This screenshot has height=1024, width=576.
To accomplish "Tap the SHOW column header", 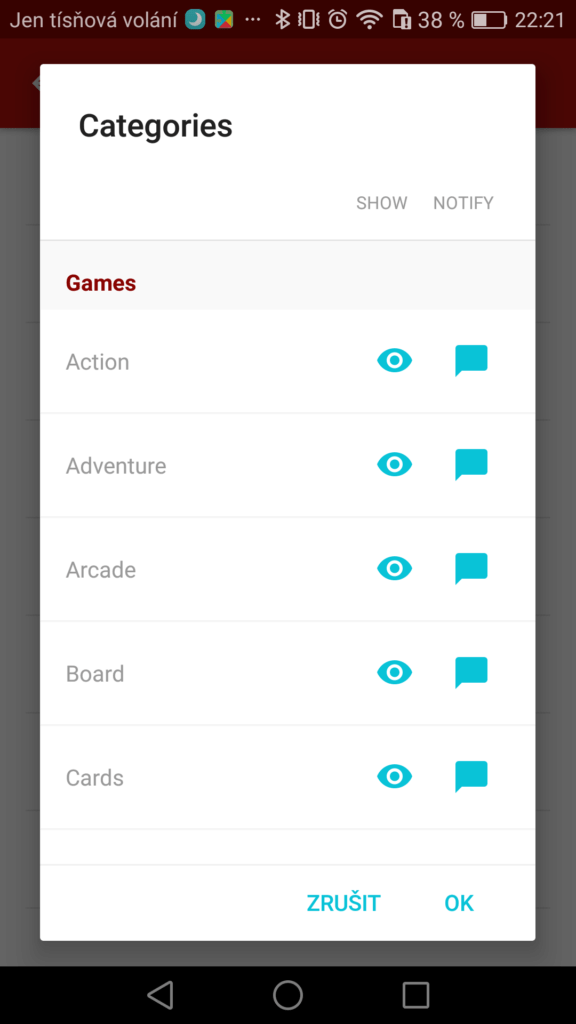I will tap(381, 203).
